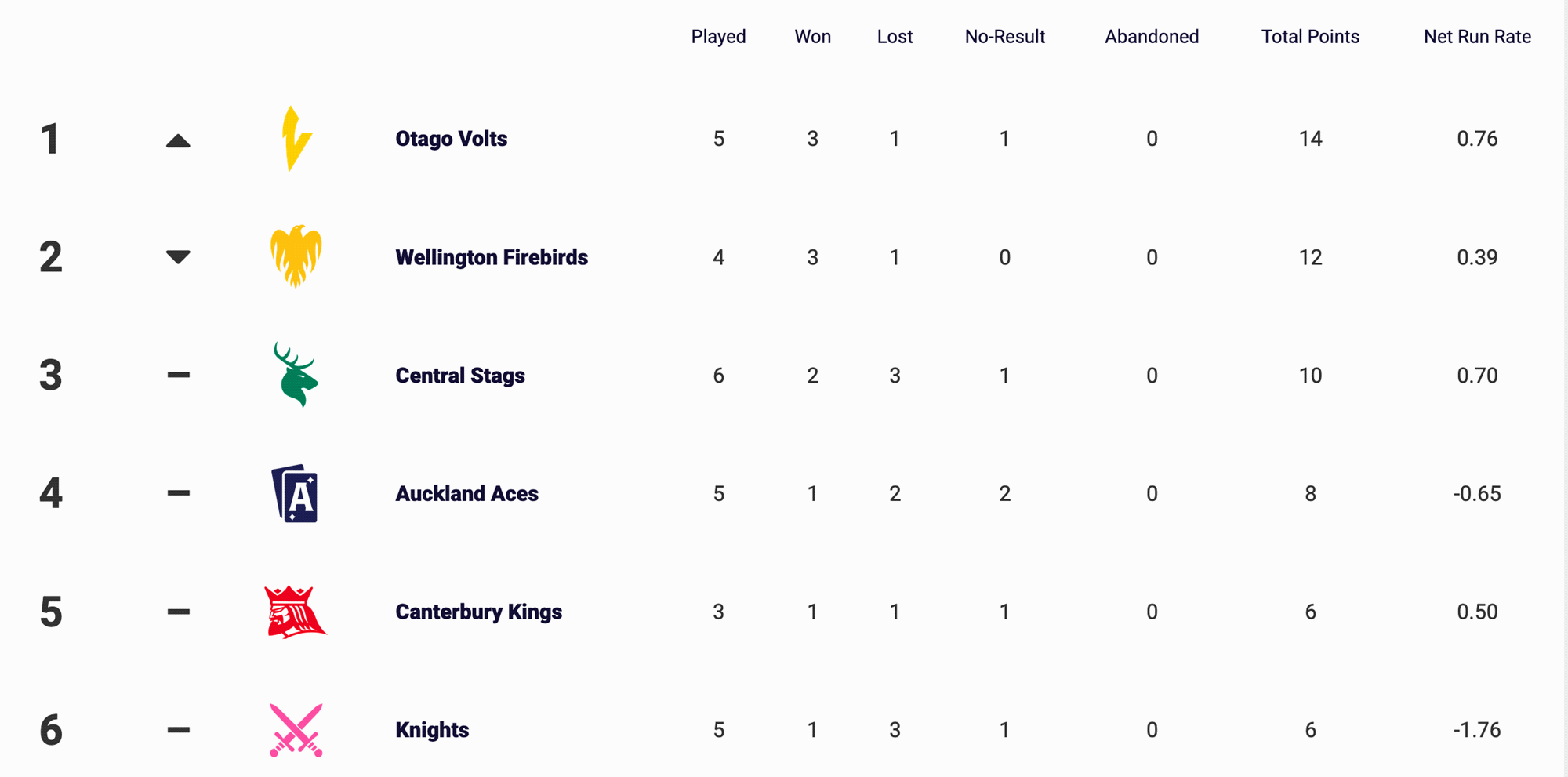Select the Auckland Aces team name

click(x=466, y=493)
